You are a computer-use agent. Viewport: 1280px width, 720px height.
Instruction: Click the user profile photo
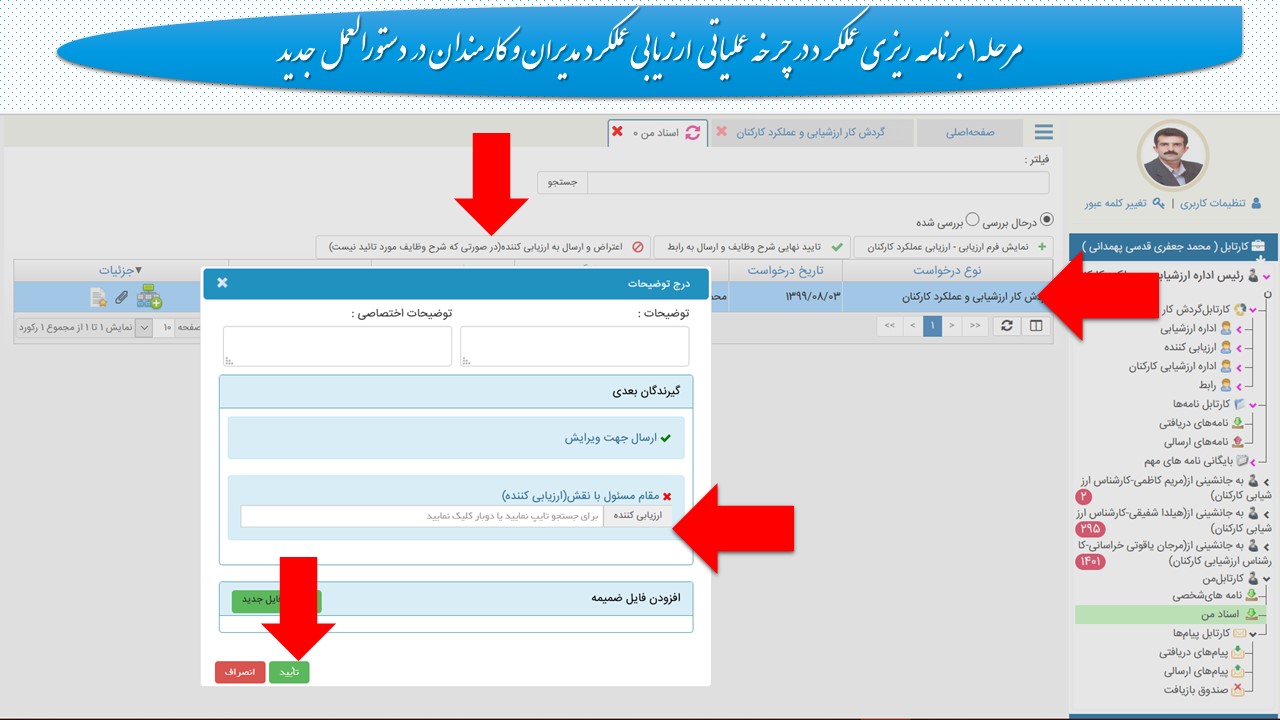coord(1173,156)
